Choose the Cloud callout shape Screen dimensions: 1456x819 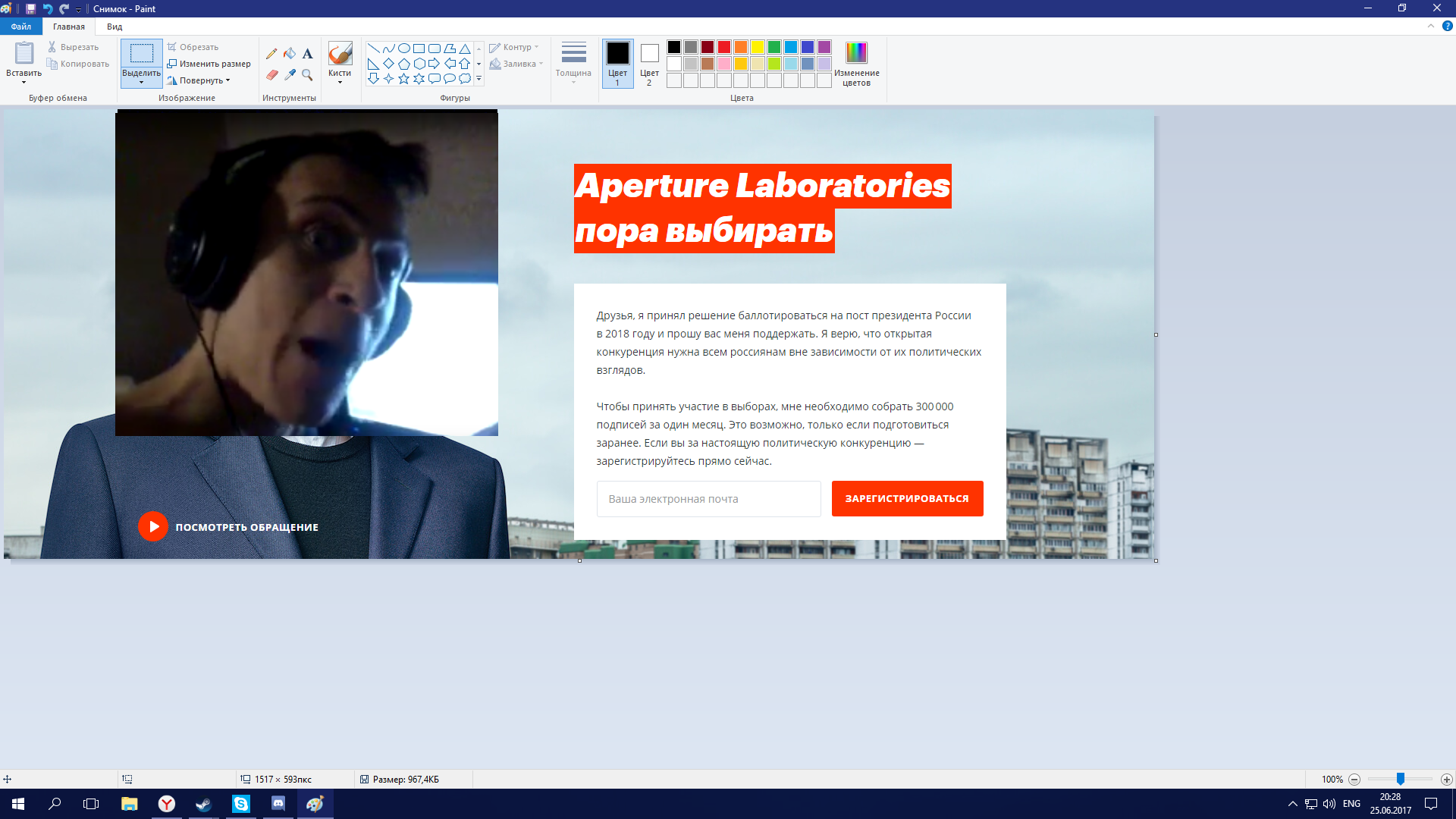465,79
